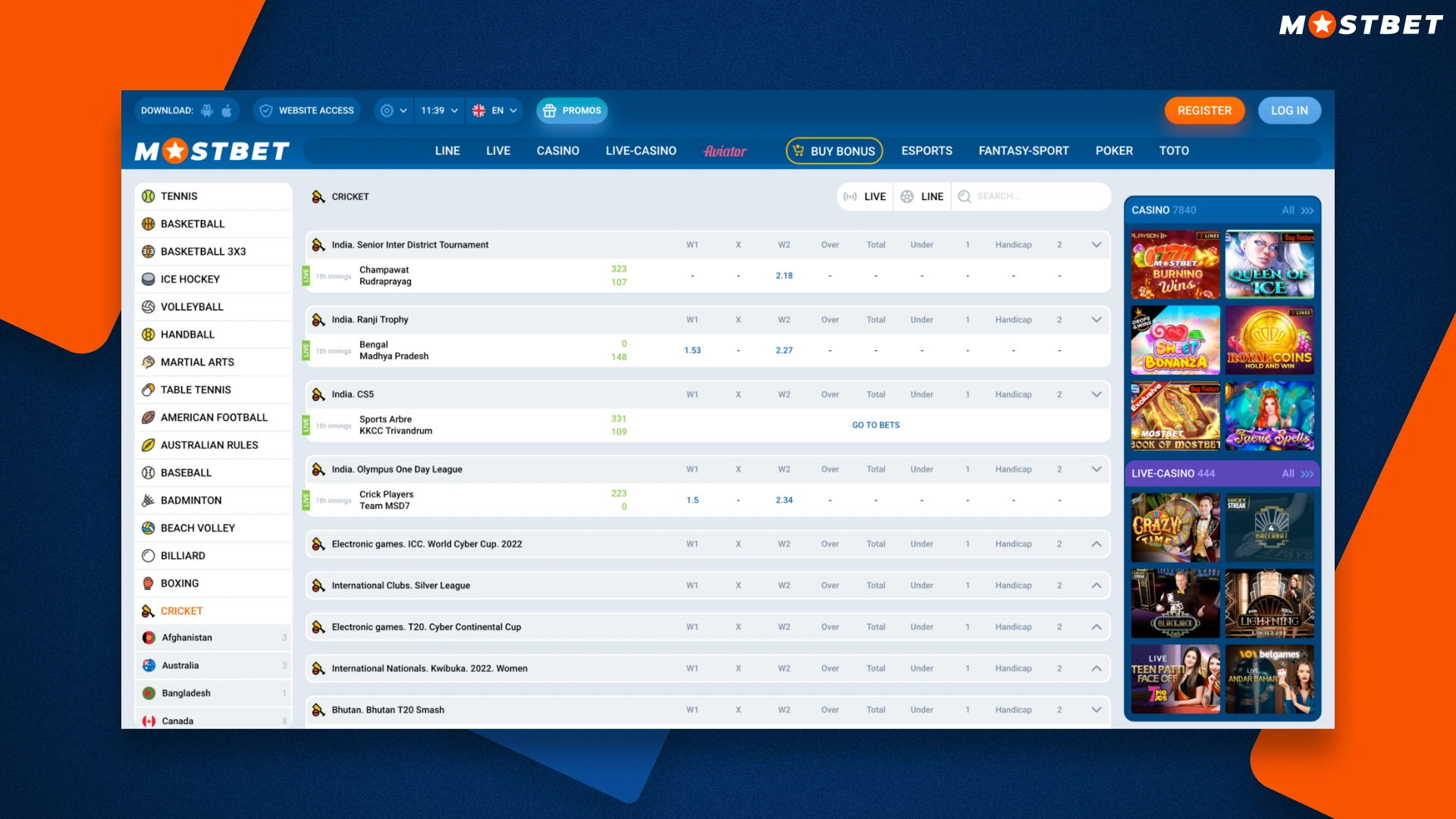Select the Billiard ball icon
The height and width of the screenshot is (819, 1456).
click(149, 556)
